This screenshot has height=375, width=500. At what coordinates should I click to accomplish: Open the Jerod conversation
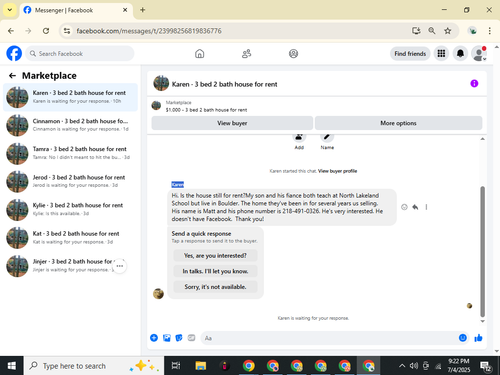click(70, 181)
